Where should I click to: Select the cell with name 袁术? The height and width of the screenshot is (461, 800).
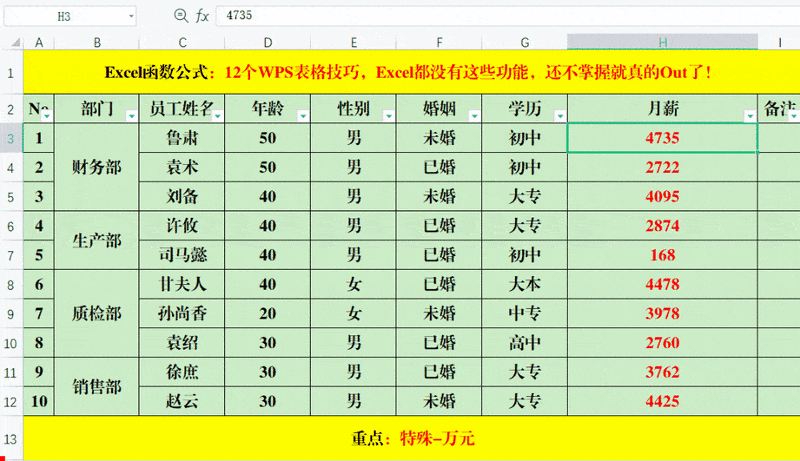click(182, 167)
